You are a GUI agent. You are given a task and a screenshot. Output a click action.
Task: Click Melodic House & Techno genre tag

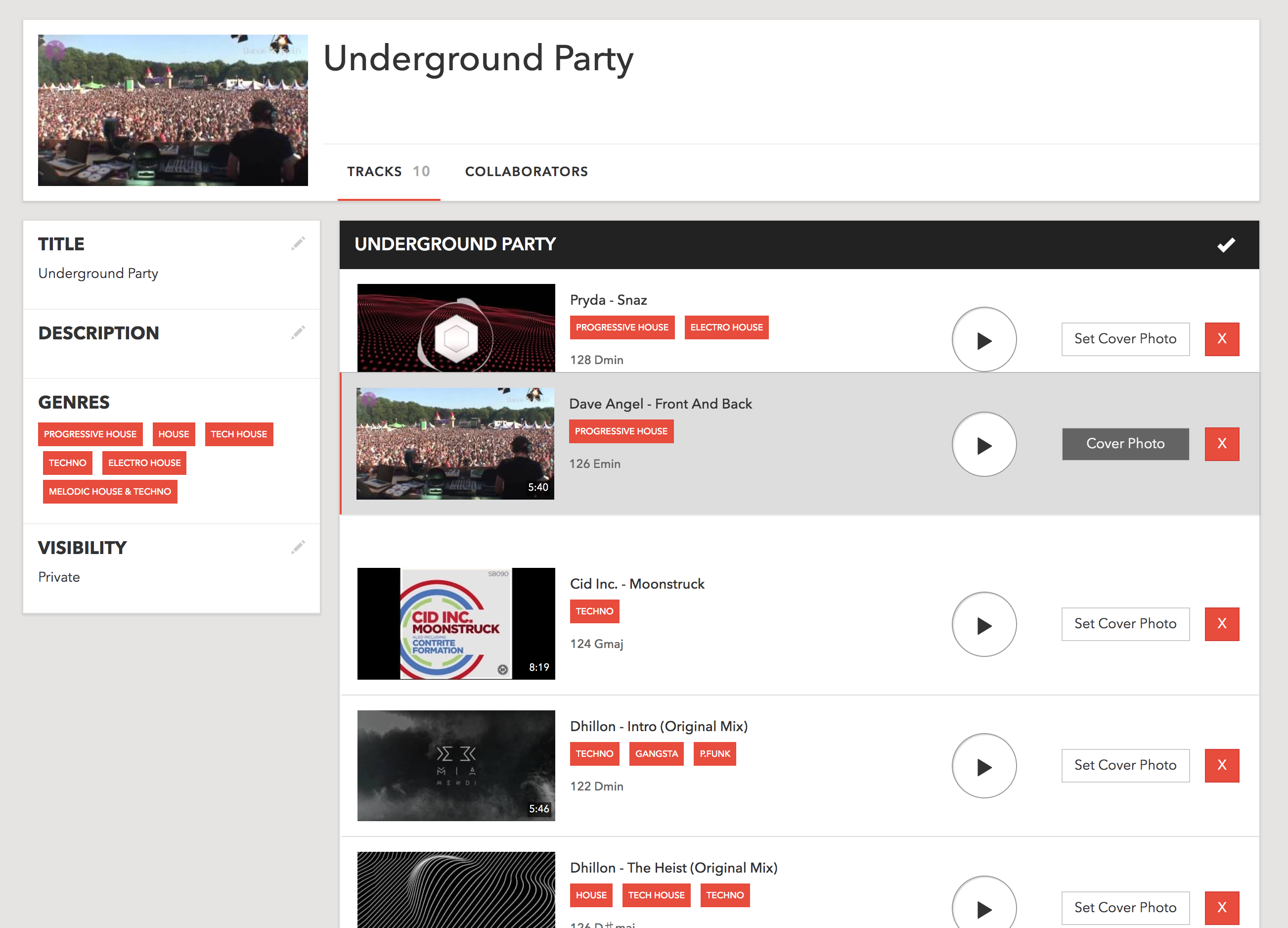tap(110, 492)
